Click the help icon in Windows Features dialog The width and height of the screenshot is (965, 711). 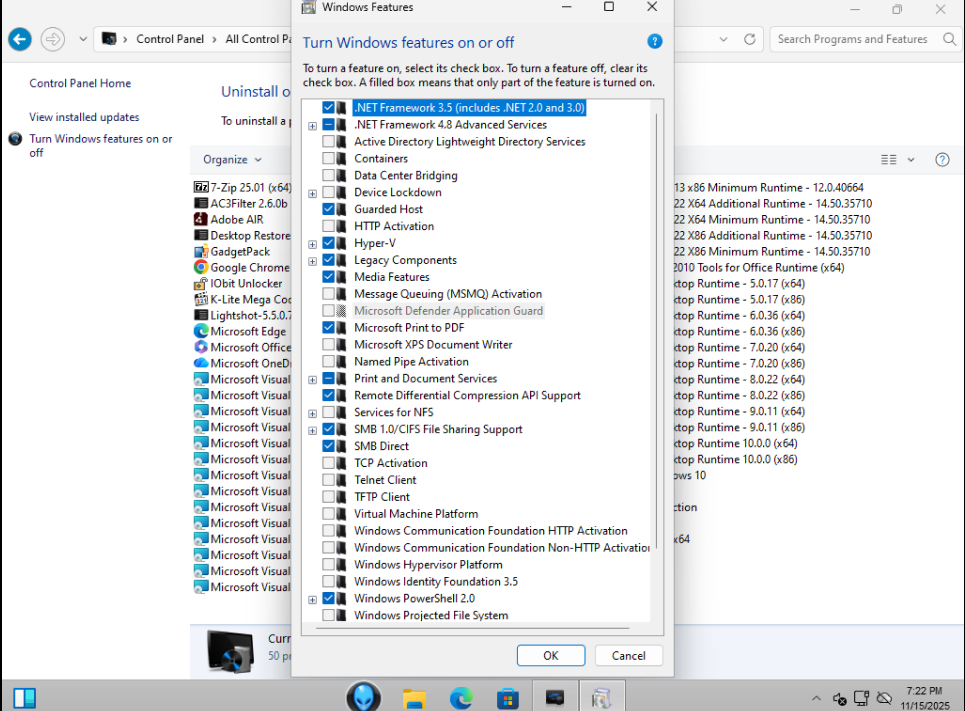point(654,42)
